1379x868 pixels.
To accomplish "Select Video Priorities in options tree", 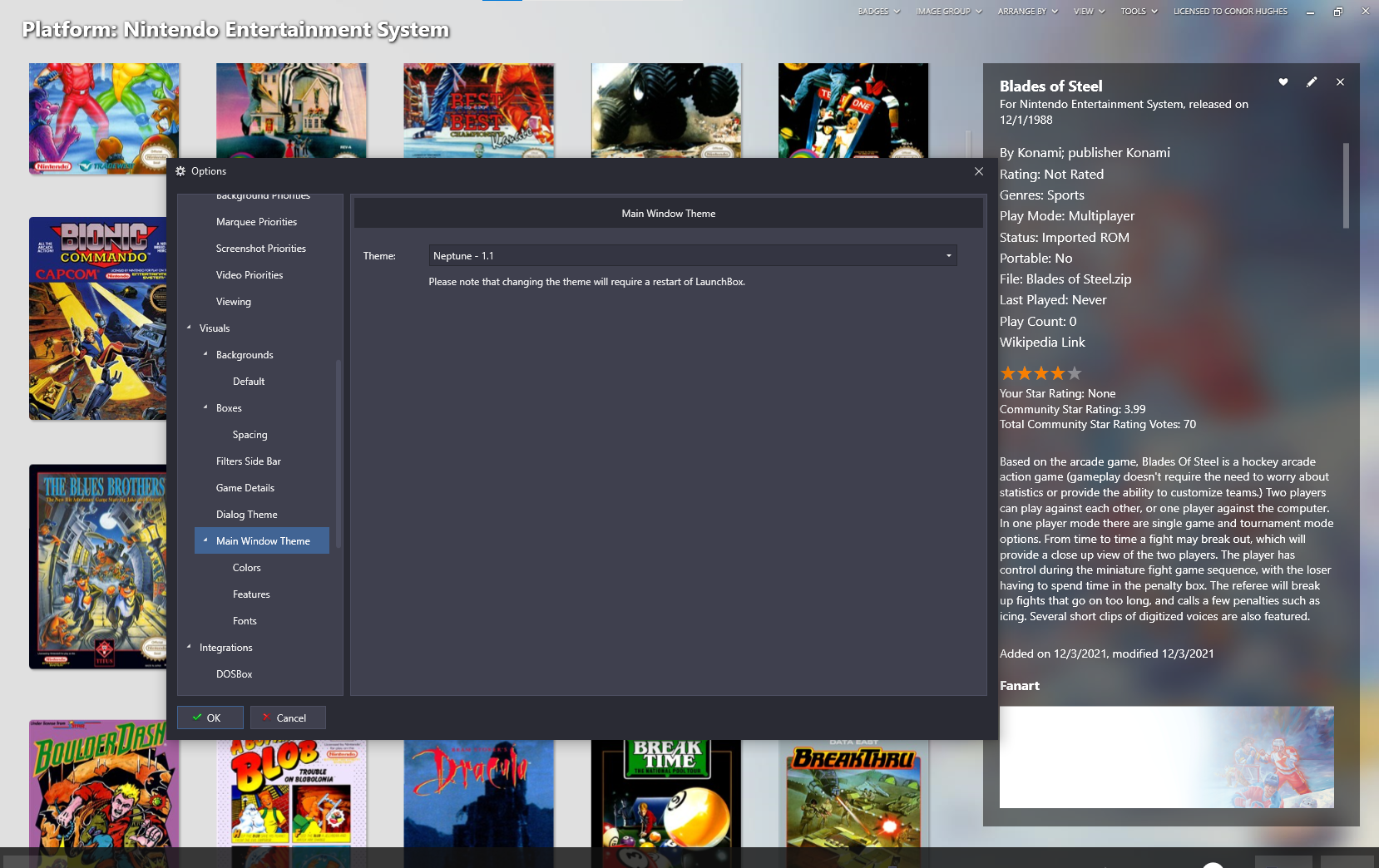I will (x=250, y=275).
